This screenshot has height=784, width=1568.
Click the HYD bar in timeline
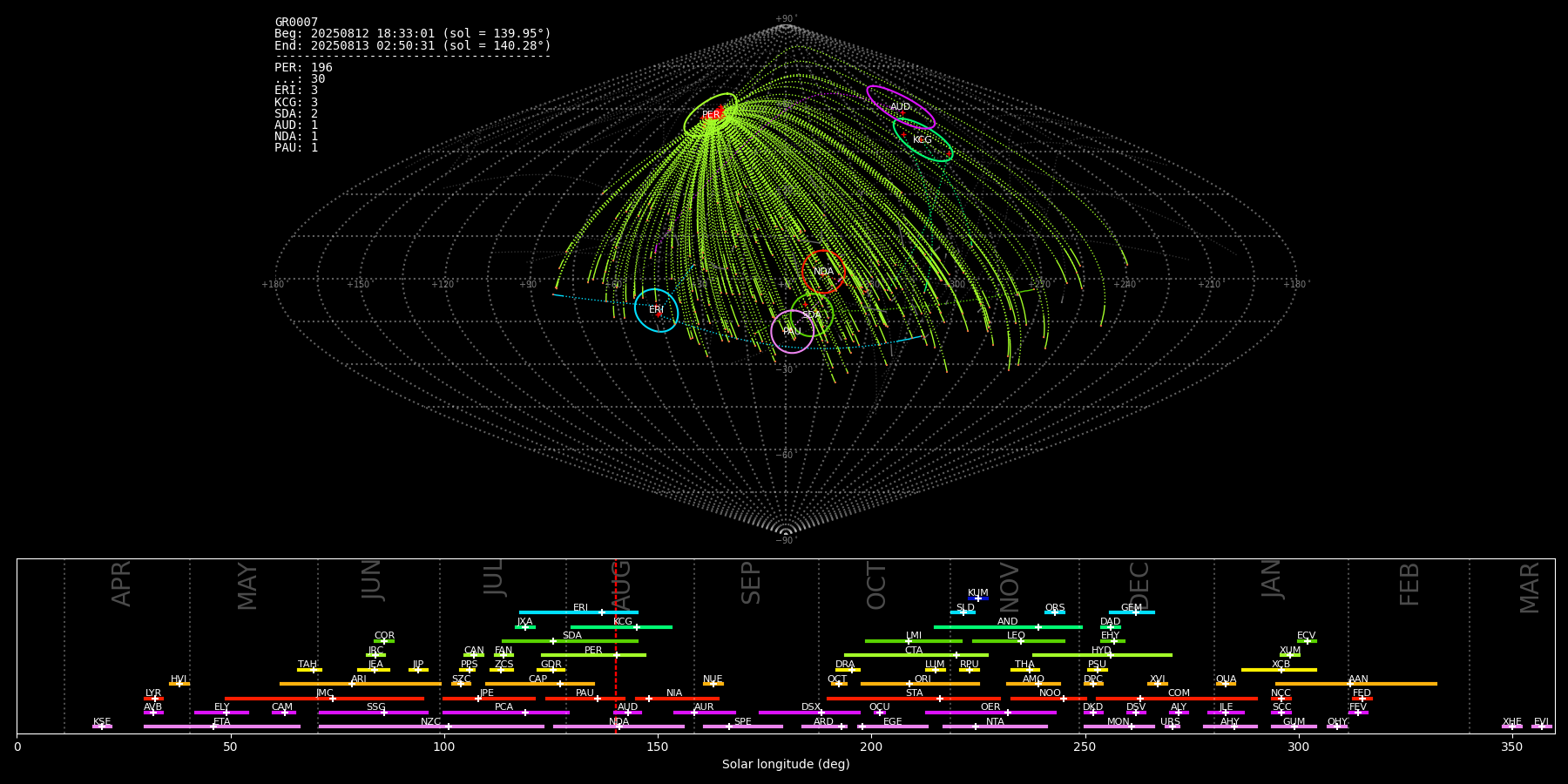[1102, 655]
